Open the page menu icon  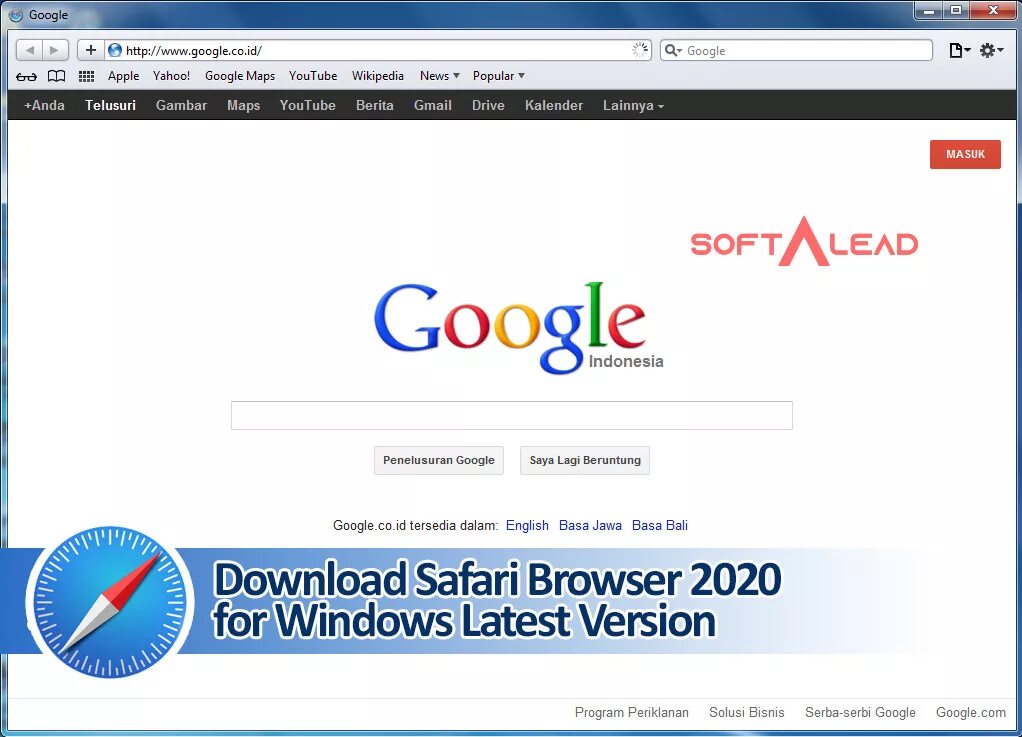click(x=959, y=50)
